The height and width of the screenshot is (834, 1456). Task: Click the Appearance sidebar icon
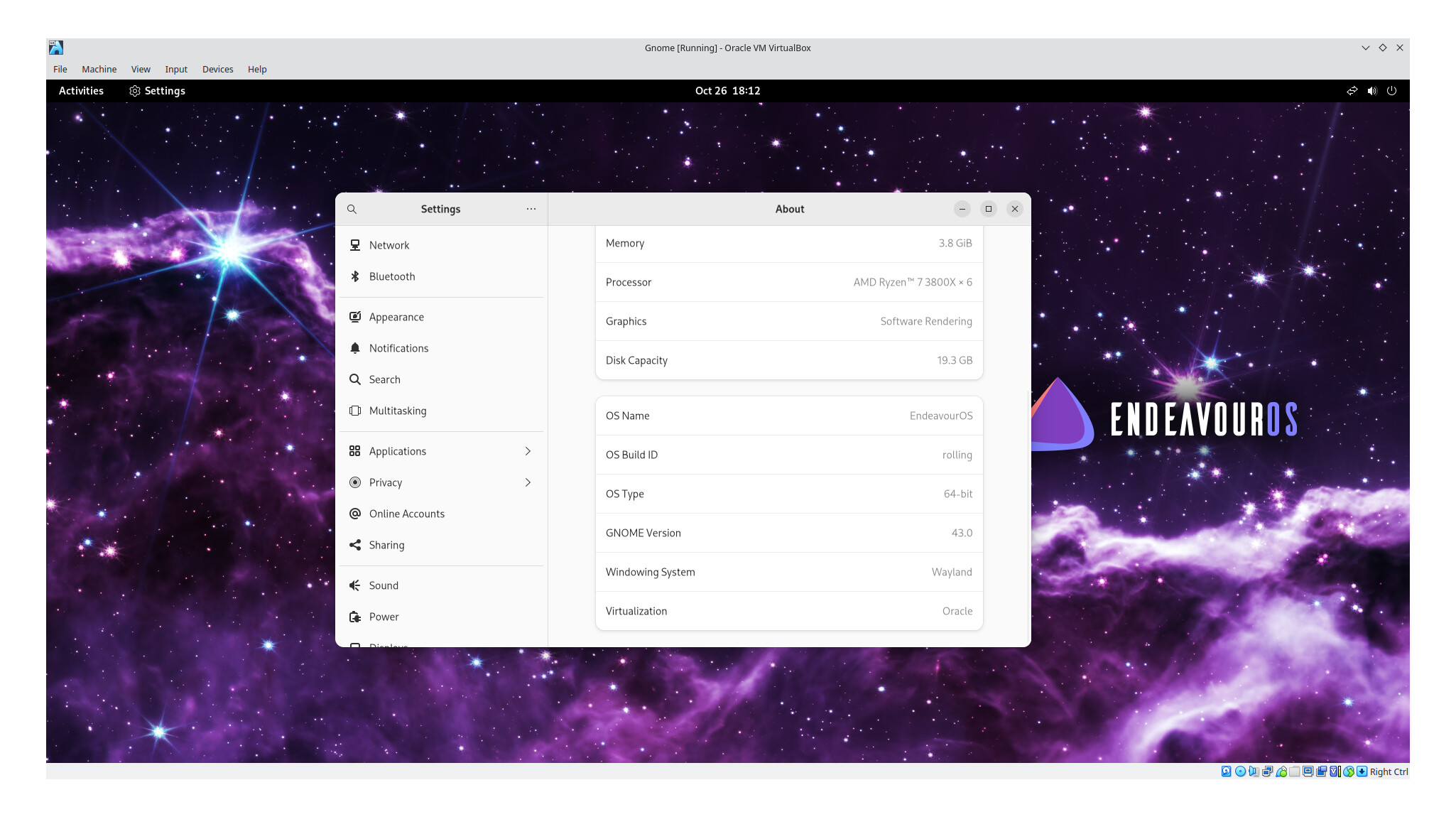click(x=355, y=317)
